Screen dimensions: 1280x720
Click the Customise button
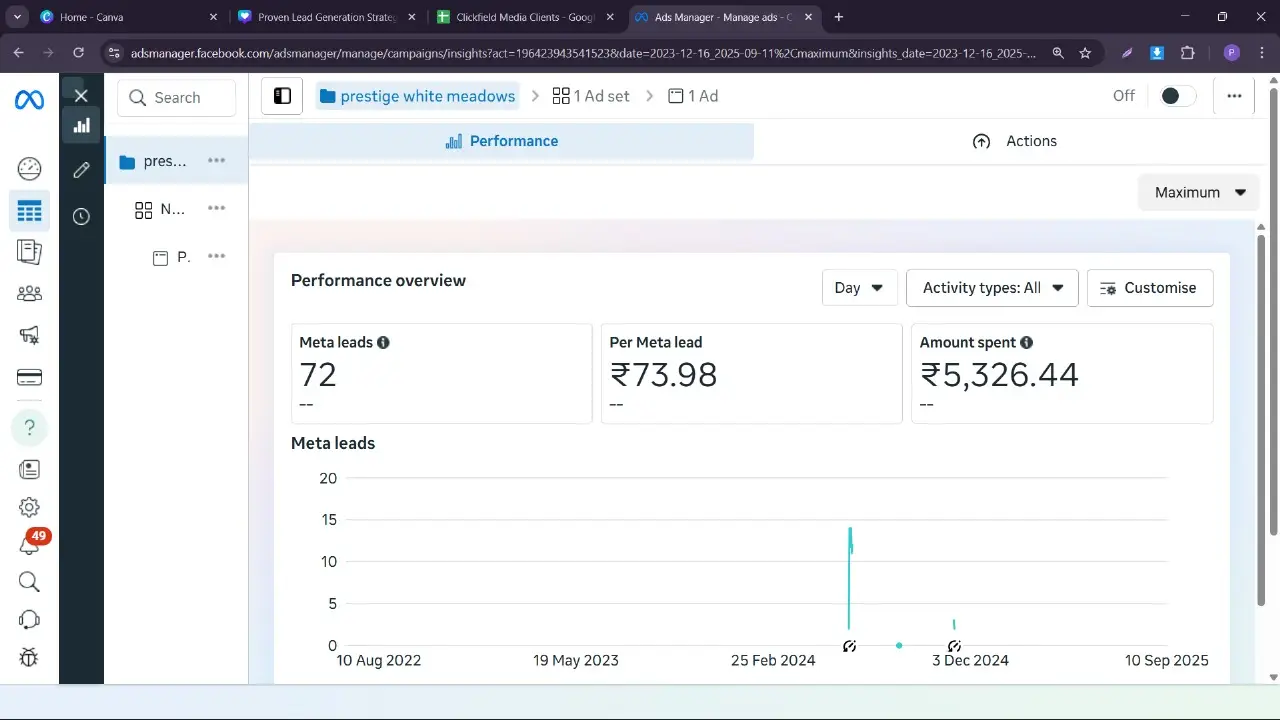pos(1149,288)
